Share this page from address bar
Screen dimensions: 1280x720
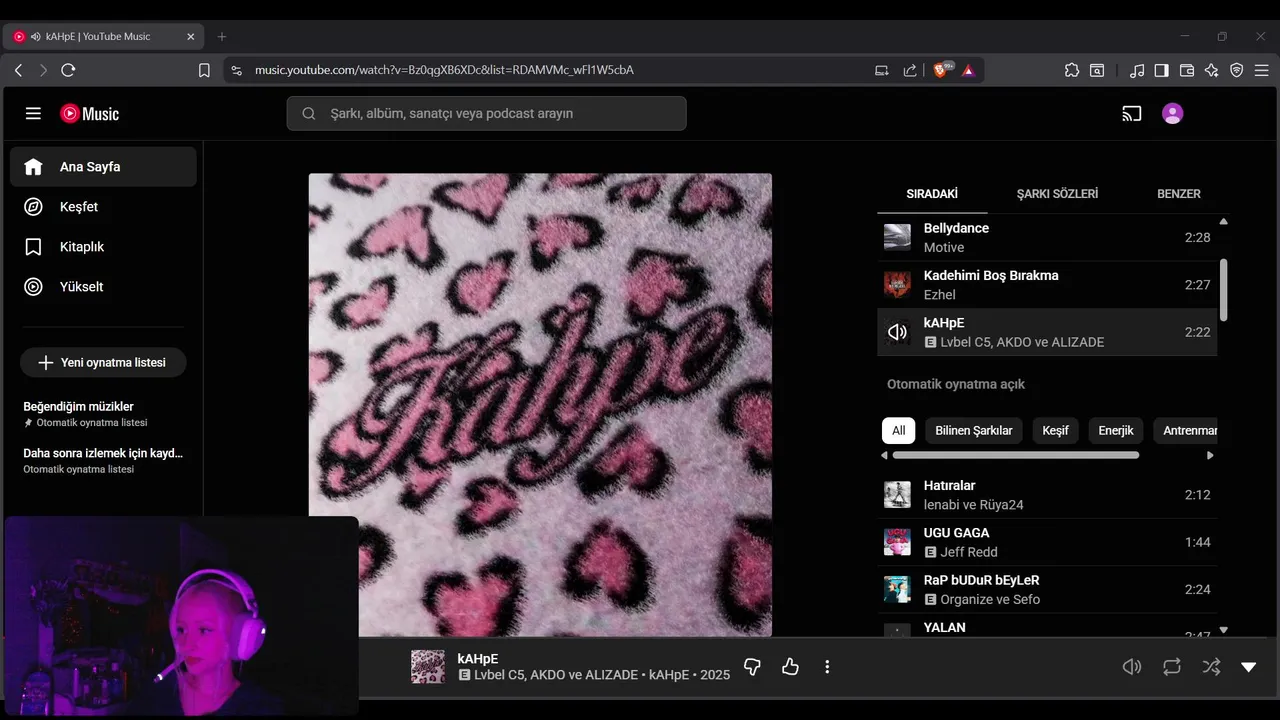coord(910,70)
